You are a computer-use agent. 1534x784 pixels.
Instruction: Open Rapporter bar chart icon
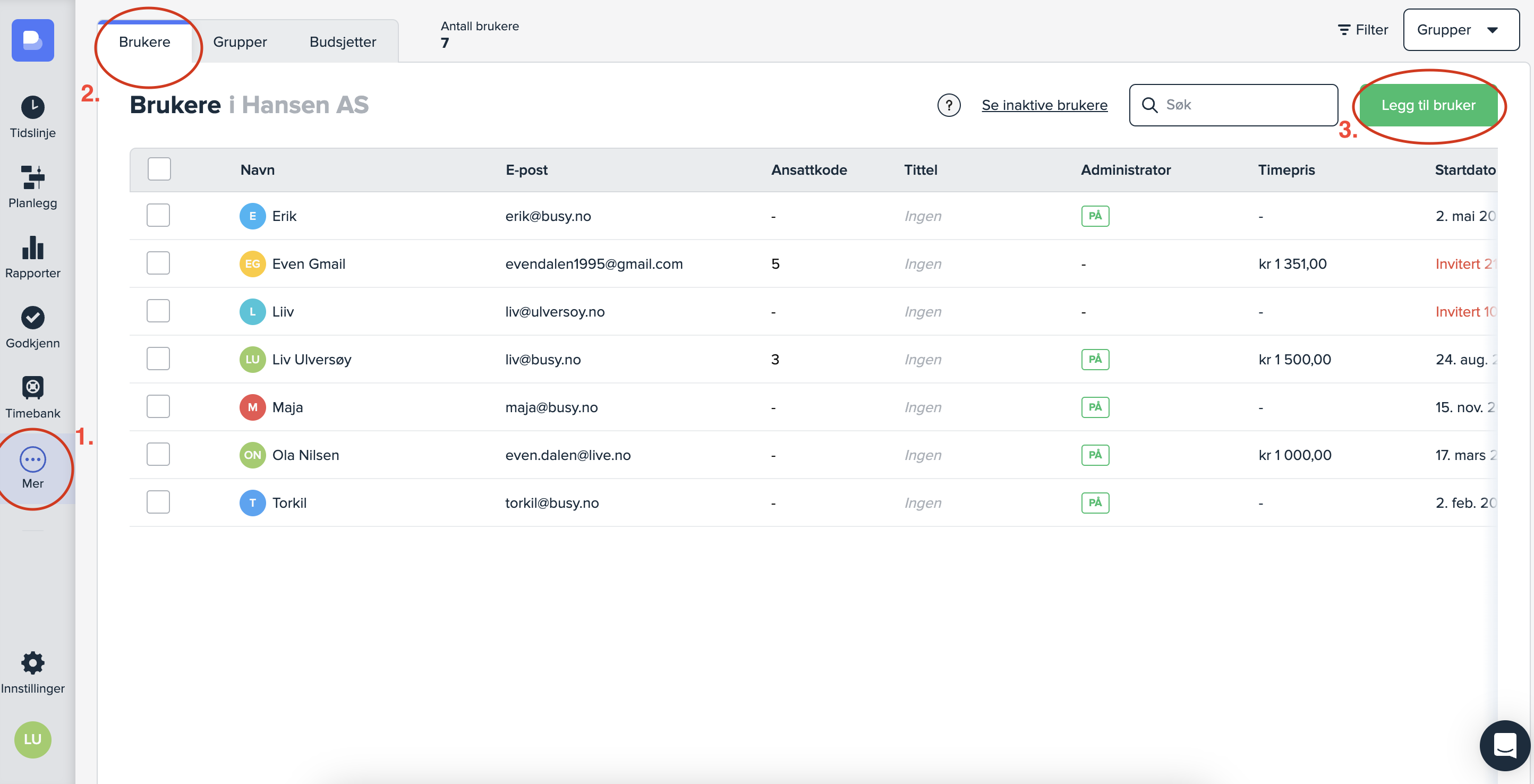[33, 248]
